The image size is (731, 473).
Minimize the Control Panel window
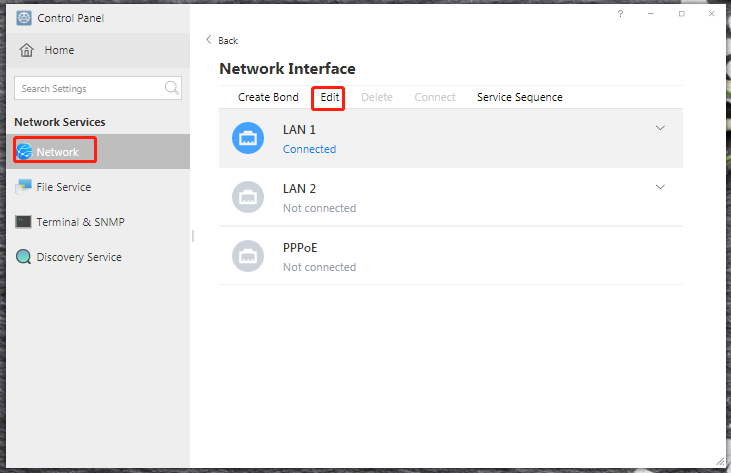pos(650,14)
